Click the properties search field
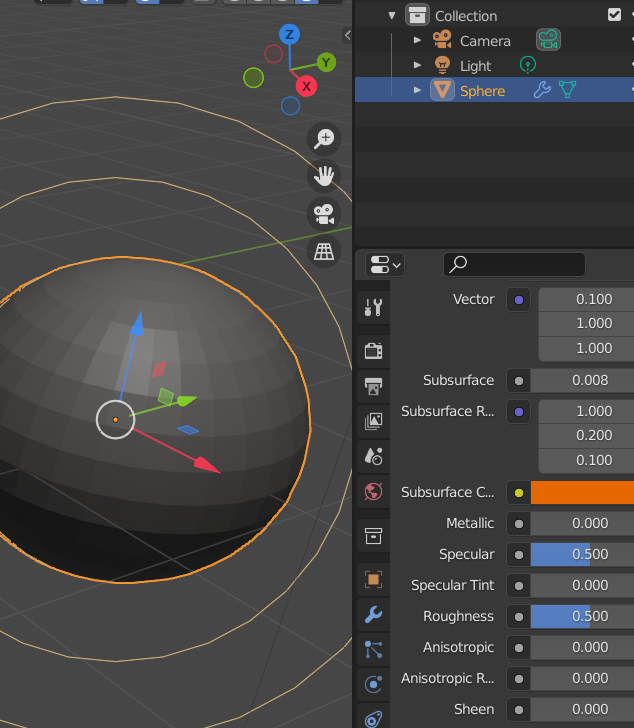Image resolution: width=634 pixels, height=728 pixels. pos(515,265)
